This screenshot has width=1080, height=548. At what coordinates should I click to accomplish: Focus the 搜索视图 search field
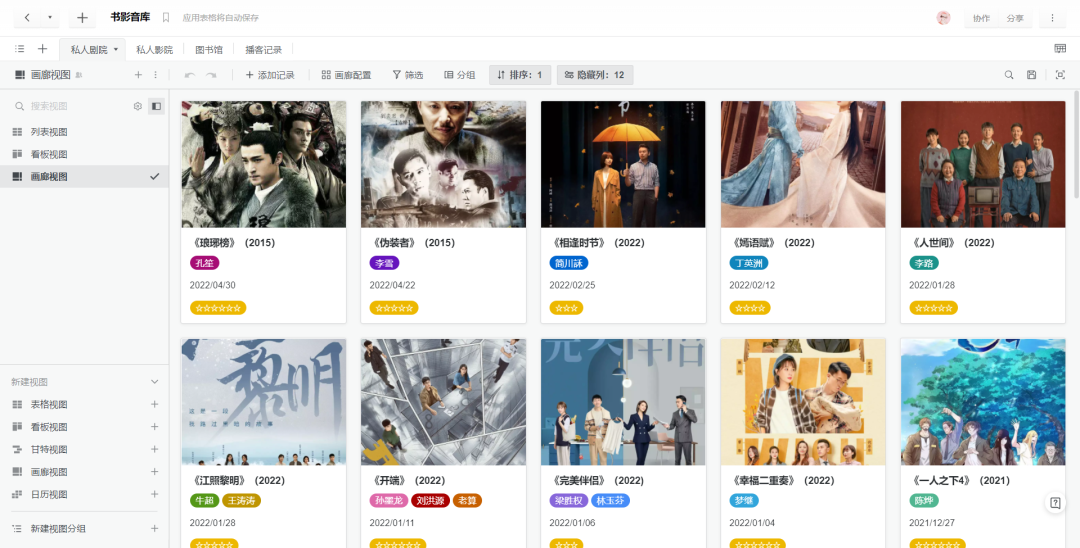click(72, 106)
